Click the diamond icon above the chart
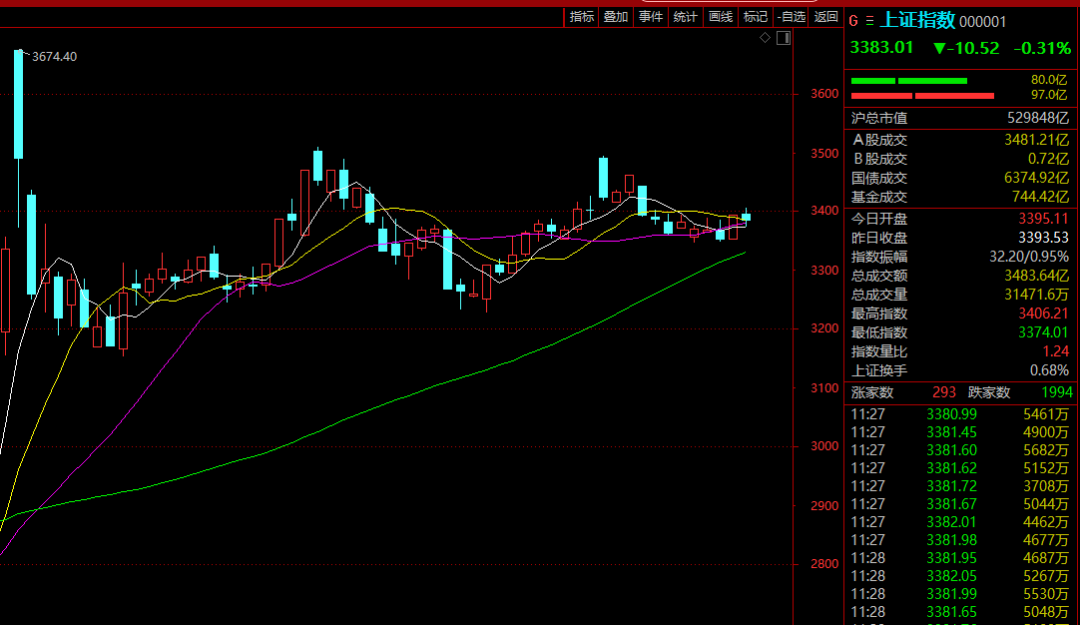 tap(765, 38)
